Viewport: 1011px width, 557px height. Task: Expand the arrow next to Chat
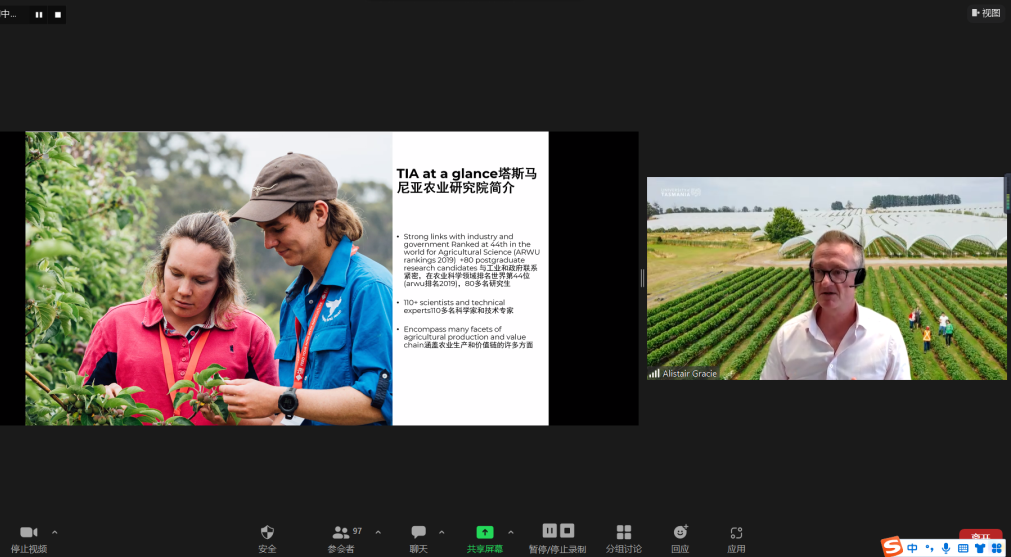pyautogui.click(x=442, y=532)
